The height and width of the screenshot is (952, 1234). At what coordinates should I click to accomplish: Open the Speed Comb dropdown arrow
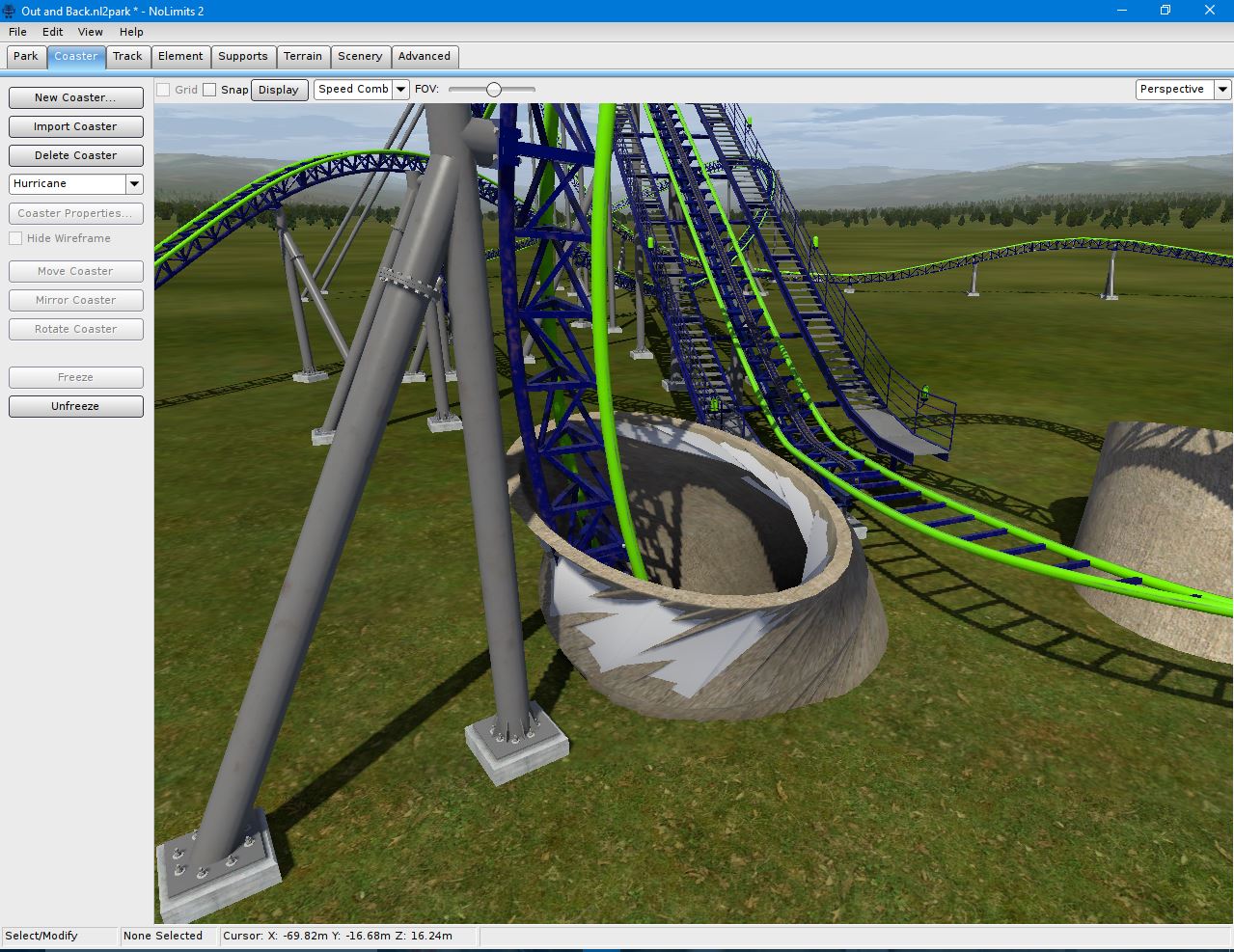400,89
